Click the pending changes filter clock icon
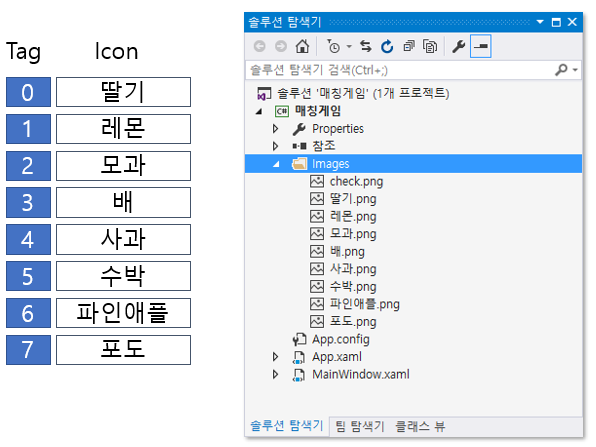 333,46
